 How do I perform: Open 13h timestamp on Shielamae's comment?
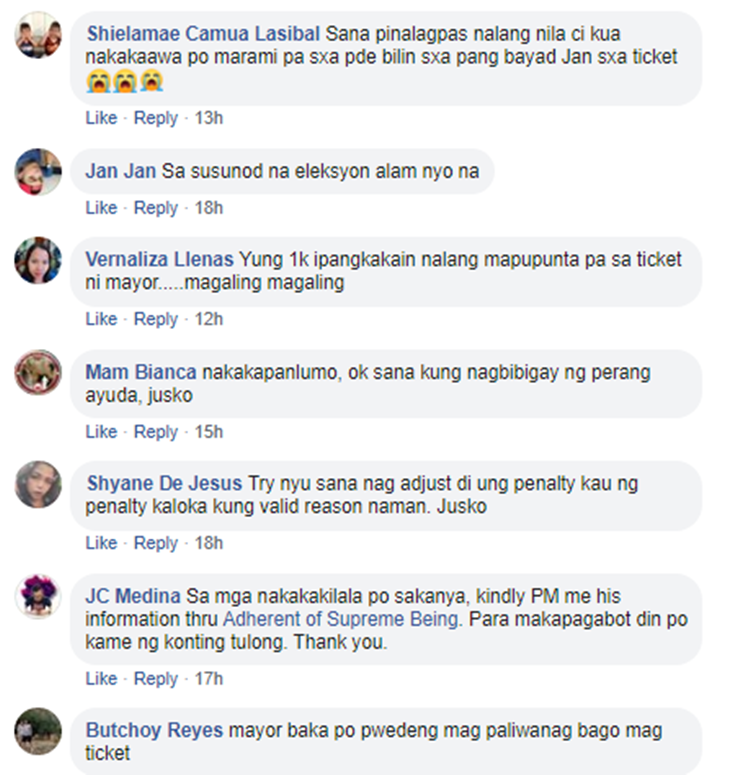point(209,118)
